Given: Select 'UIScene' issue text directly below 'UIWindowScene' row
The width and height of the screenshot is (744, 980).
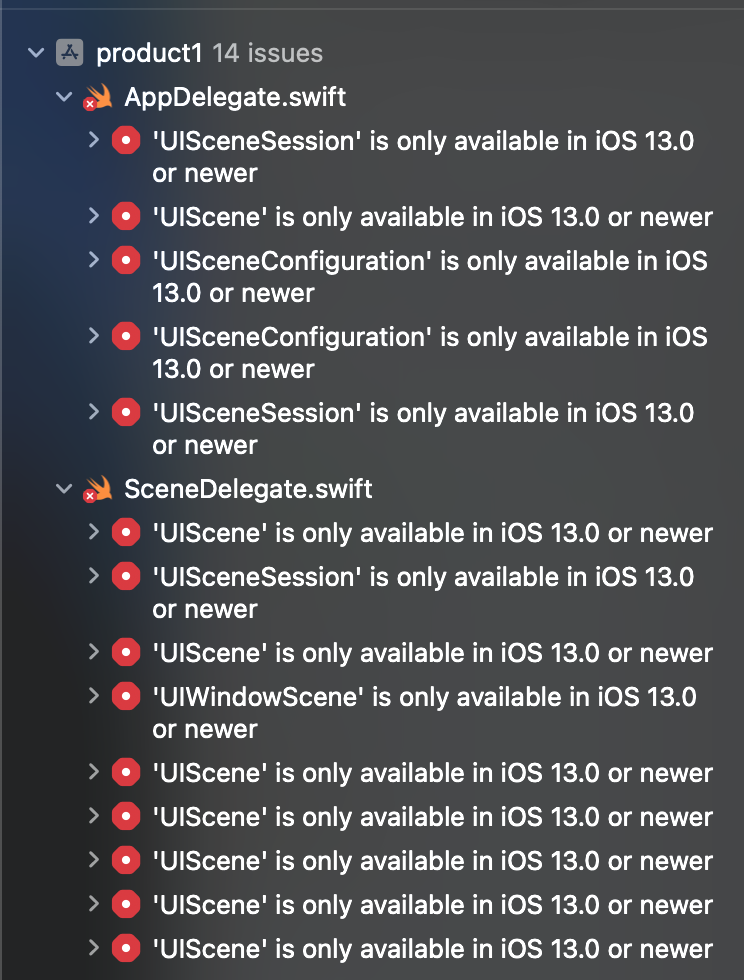Looking at the screenshot, I should click(x=433, y=773).
